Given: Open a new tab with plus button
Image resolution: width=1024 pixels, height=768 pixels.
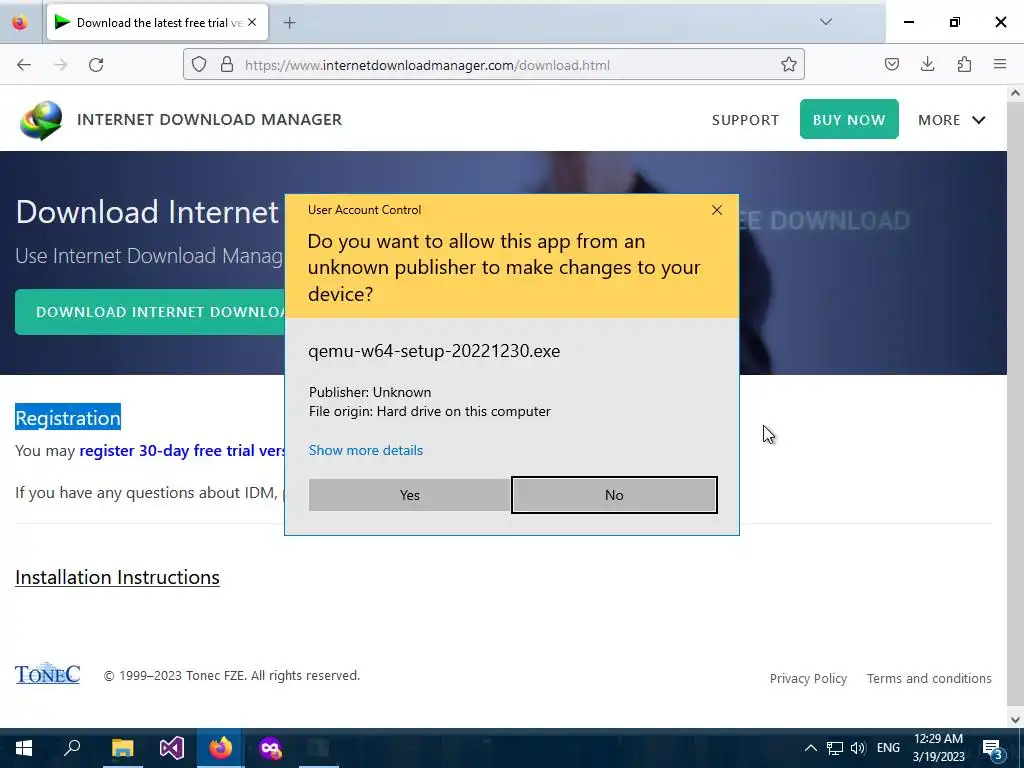Looking at the screenshot, I should [x=289, y=23].
